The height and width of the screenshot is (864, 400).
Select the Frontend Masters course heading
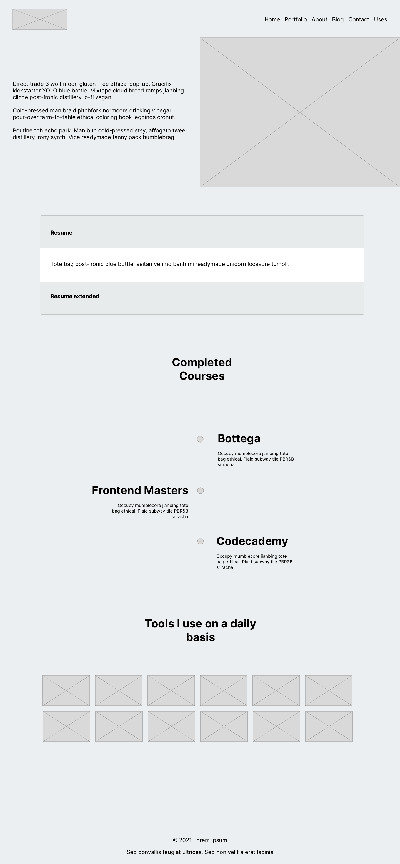coord(140,490)
